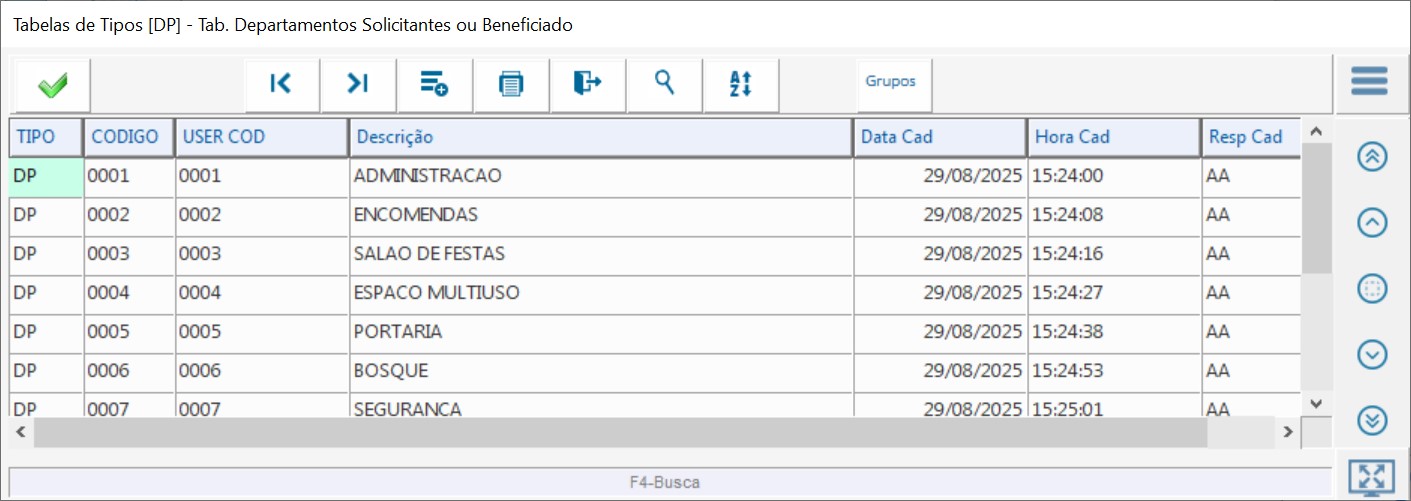
Task: Open search with magnifier icon
Action: tap(664, 84)
